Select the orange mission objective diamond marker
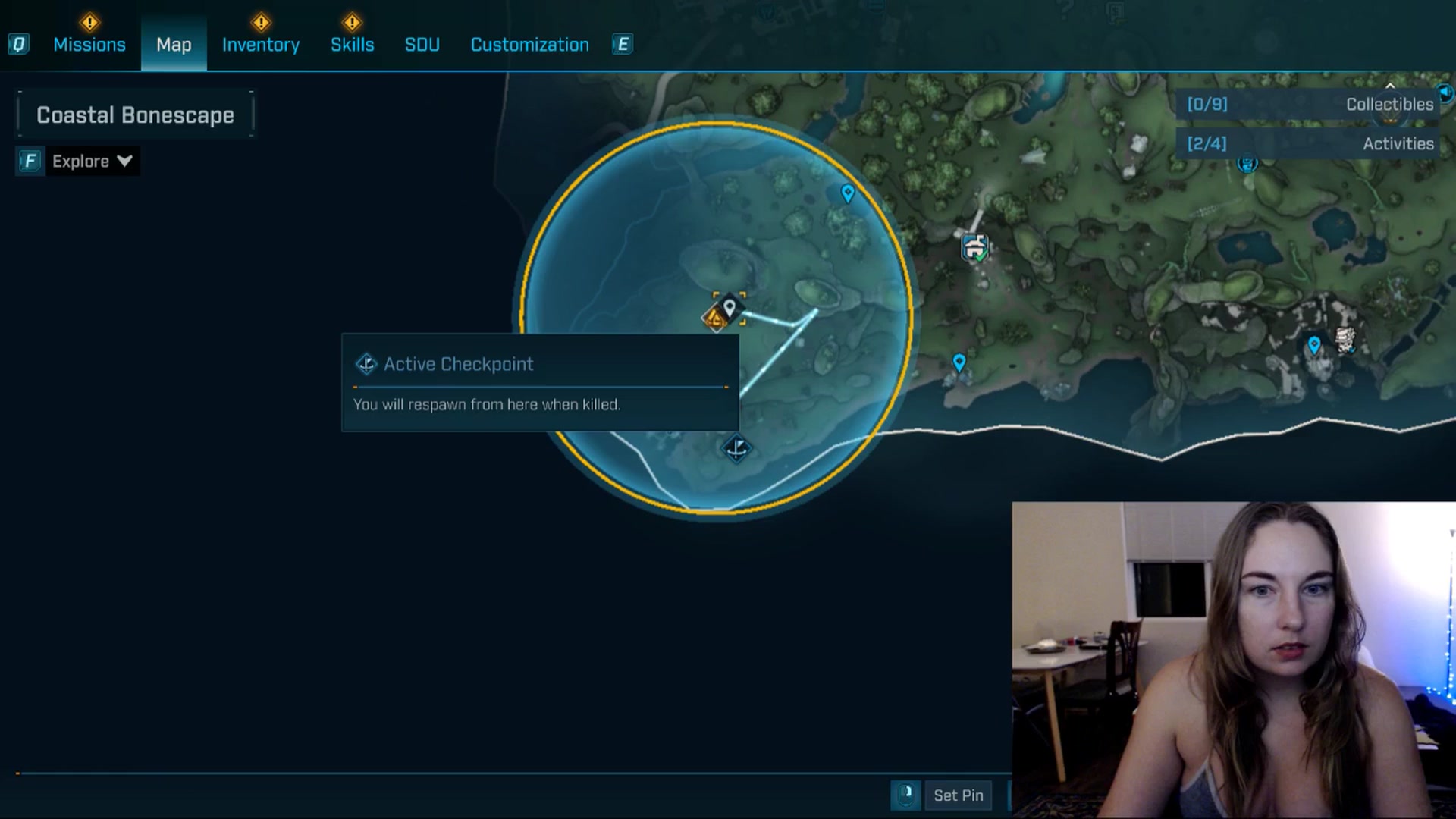Image resolution: width=1456 pixels, height=819 pixels. tap(714, 318)
